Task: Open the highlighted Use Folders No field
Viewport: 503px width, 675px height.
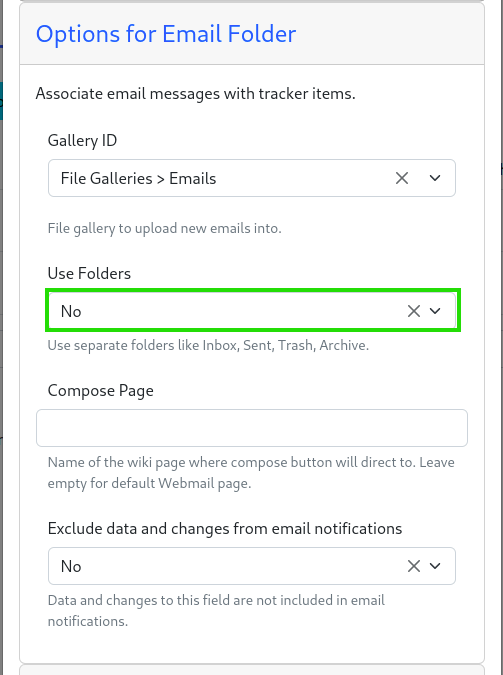Action: click(x=252, y=311)
